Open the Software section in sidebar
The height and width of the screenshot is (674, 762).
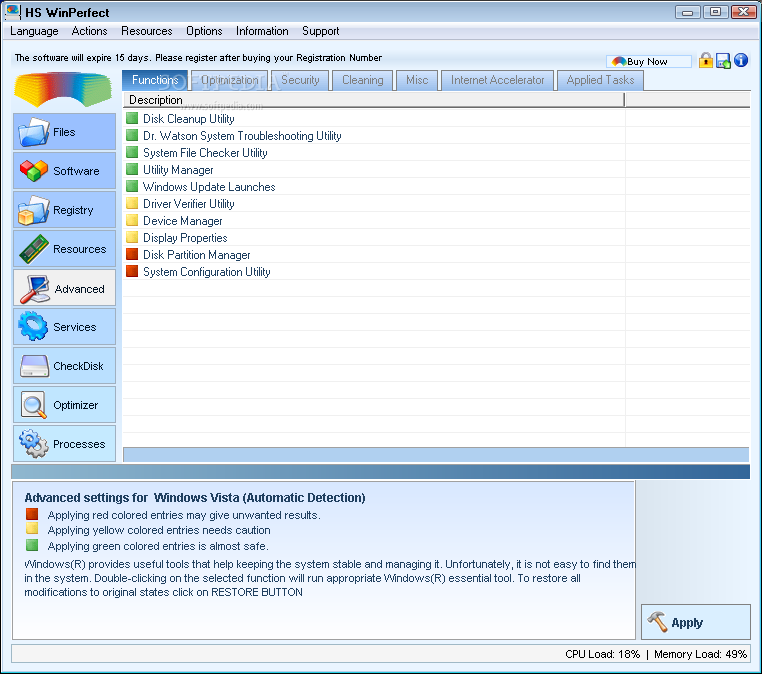tap(64, 171)
